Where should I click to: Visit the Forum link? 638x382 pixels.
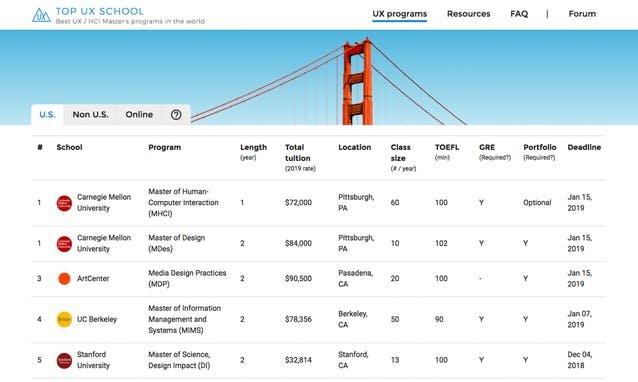tap(582, 14)
